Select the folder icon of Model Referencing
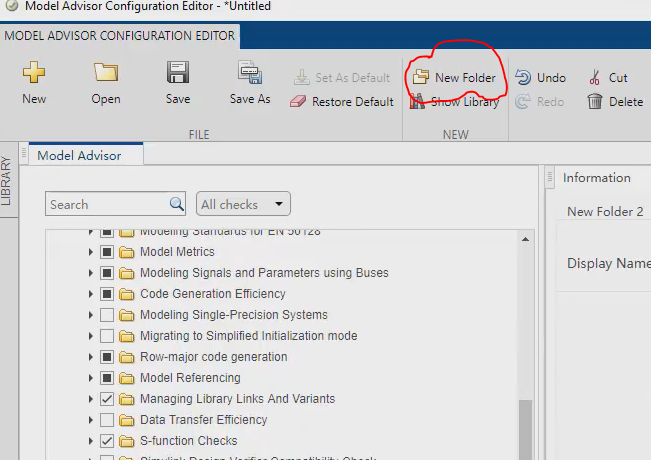This screenshot has width=651, height=460. click(x=127, y=378)
